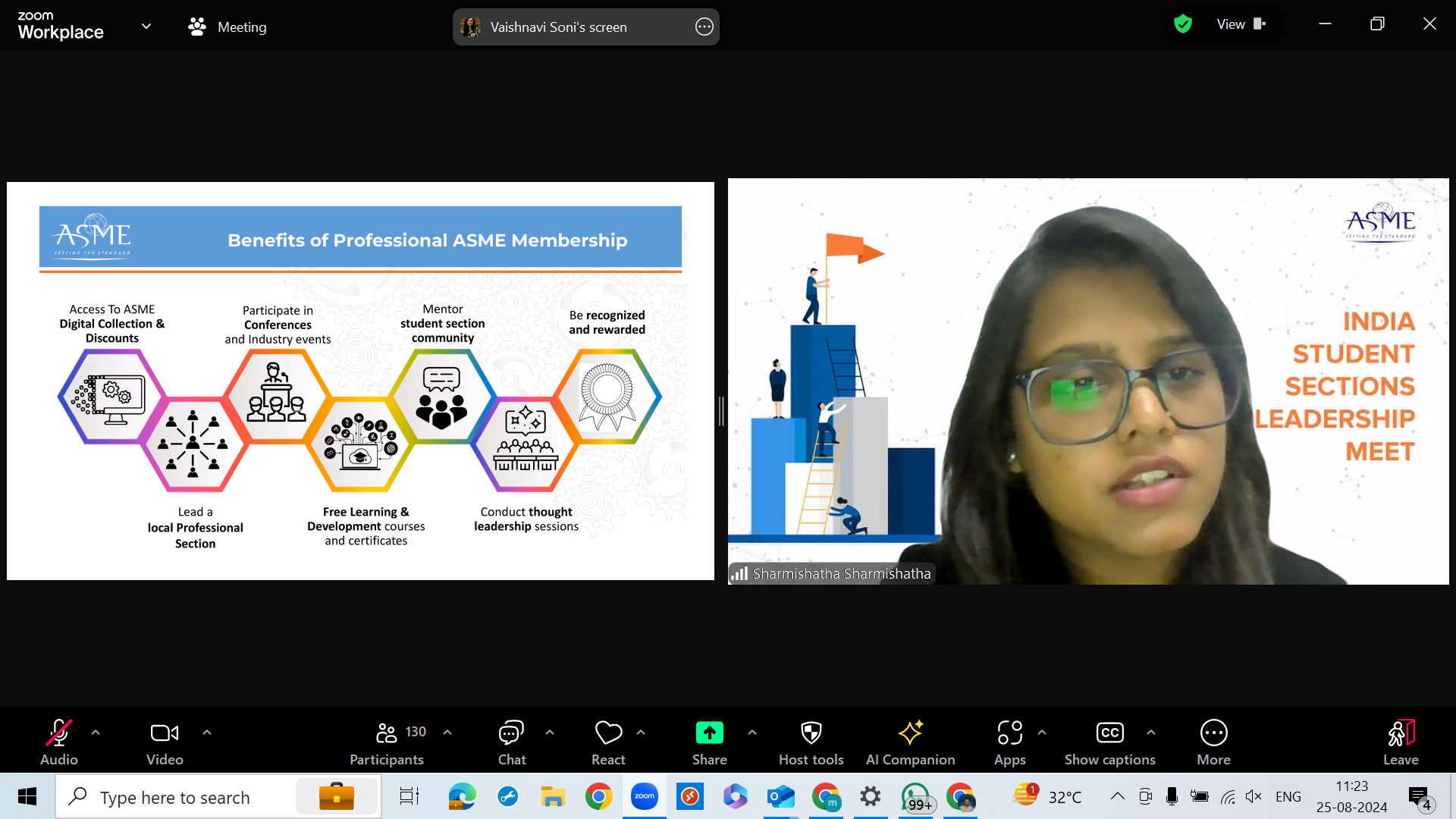Viewport: 1456px width, 819px height.
Task: Open the AI Companion sparkle button
Action: click(911, 742)
